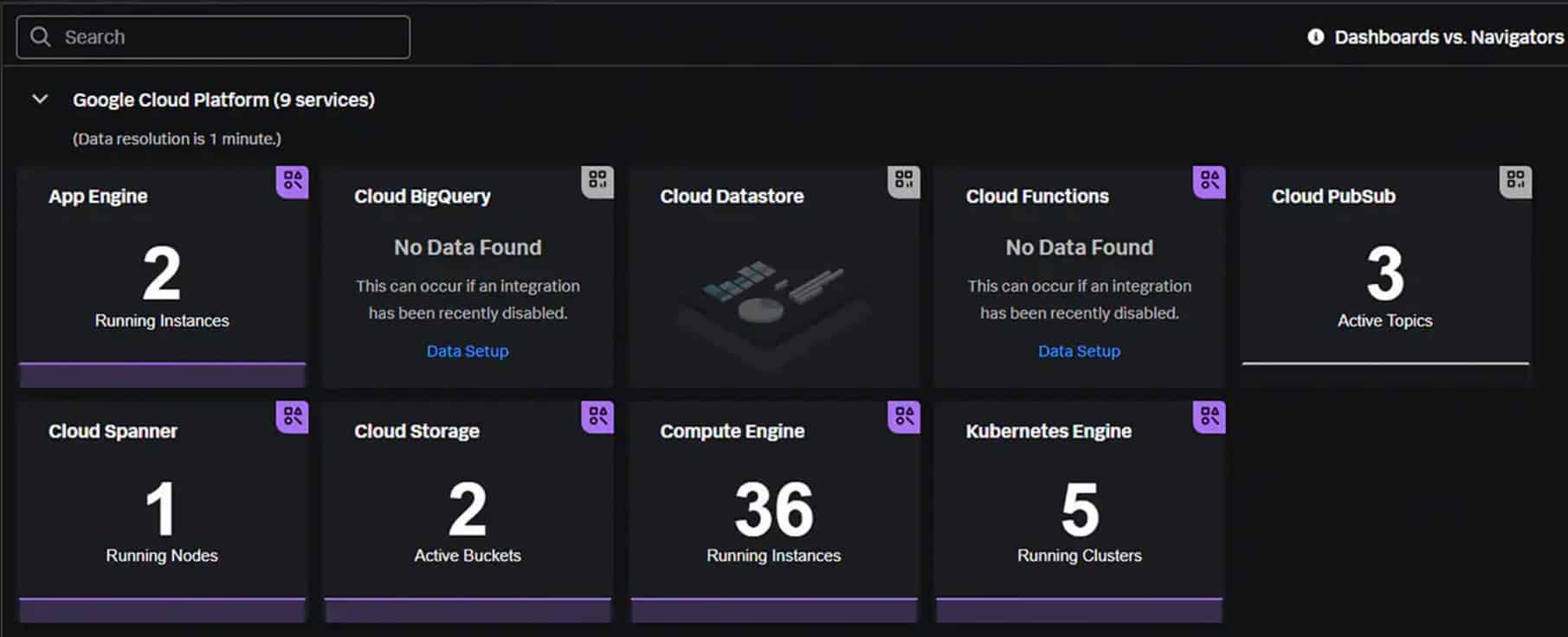The width and height of the screenshot is (1568, 637).
Task: Open the Cloud Storage navigator icon
Action: pos(598,416)
